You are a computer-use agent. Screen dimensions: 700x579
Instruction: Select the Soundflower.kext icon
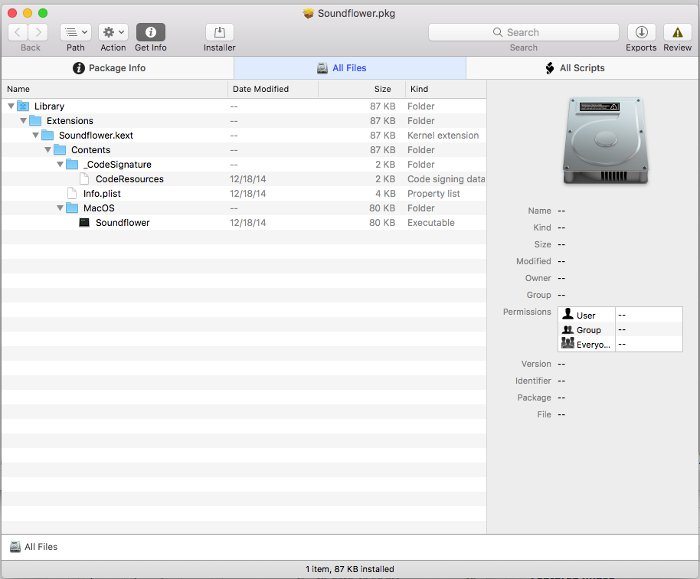(x=48, y=135)
